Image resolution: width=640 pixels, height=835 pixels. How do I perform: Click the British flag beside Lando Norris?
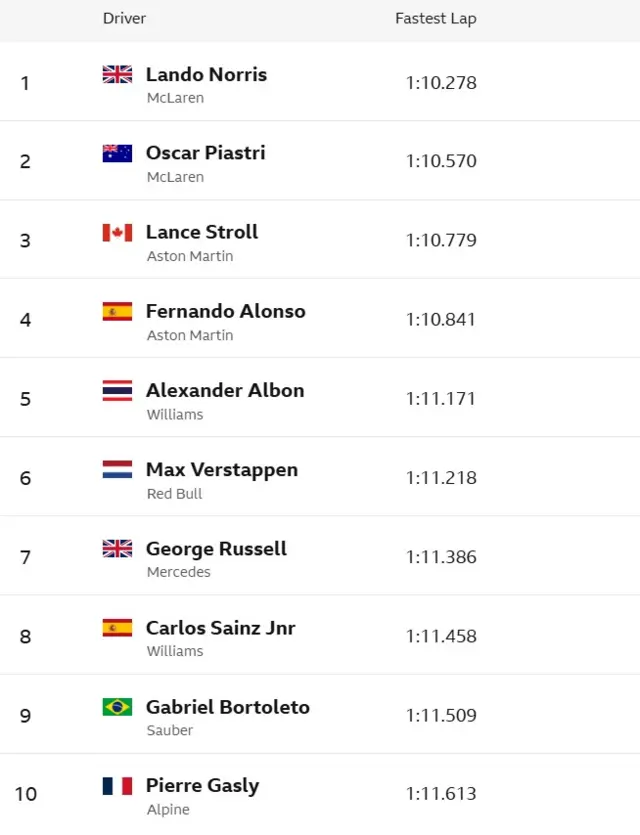117,74
